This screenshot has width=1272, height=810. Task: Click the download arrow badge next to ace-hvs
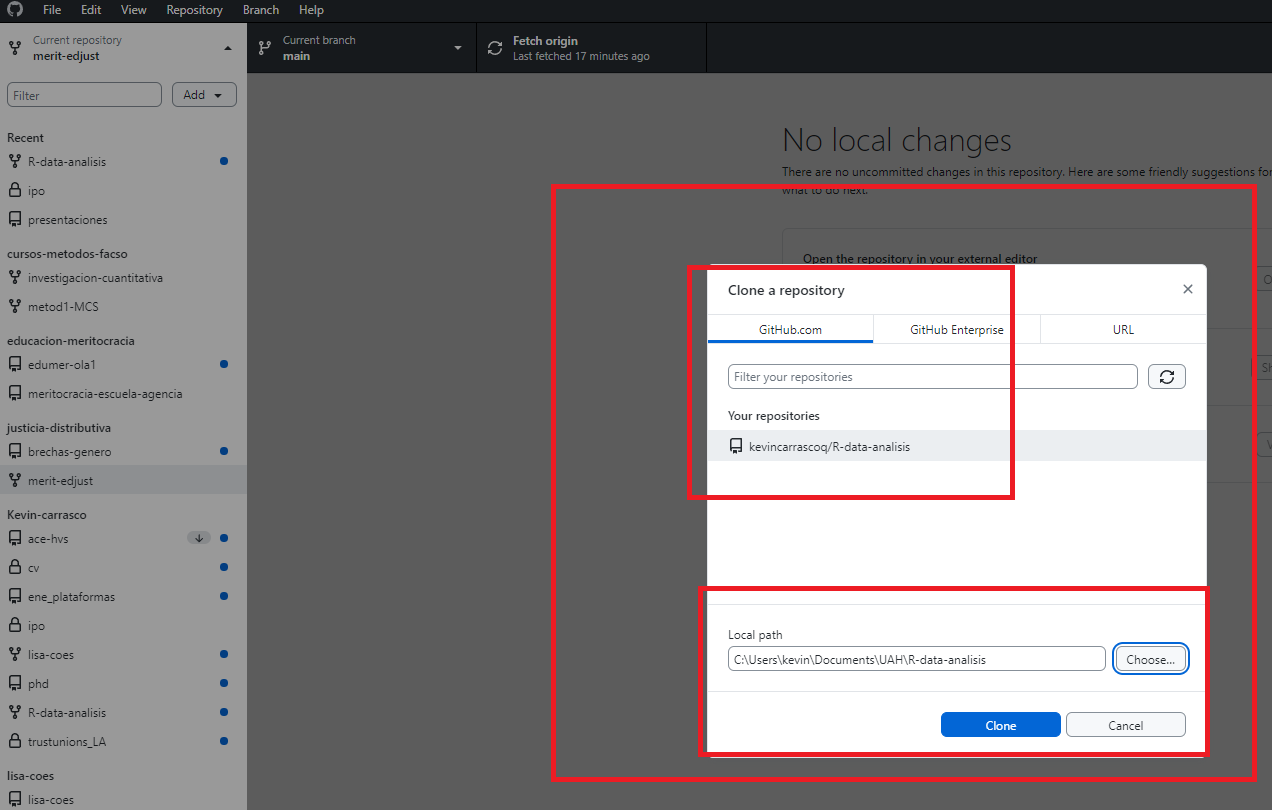click(x=199, y=539)
